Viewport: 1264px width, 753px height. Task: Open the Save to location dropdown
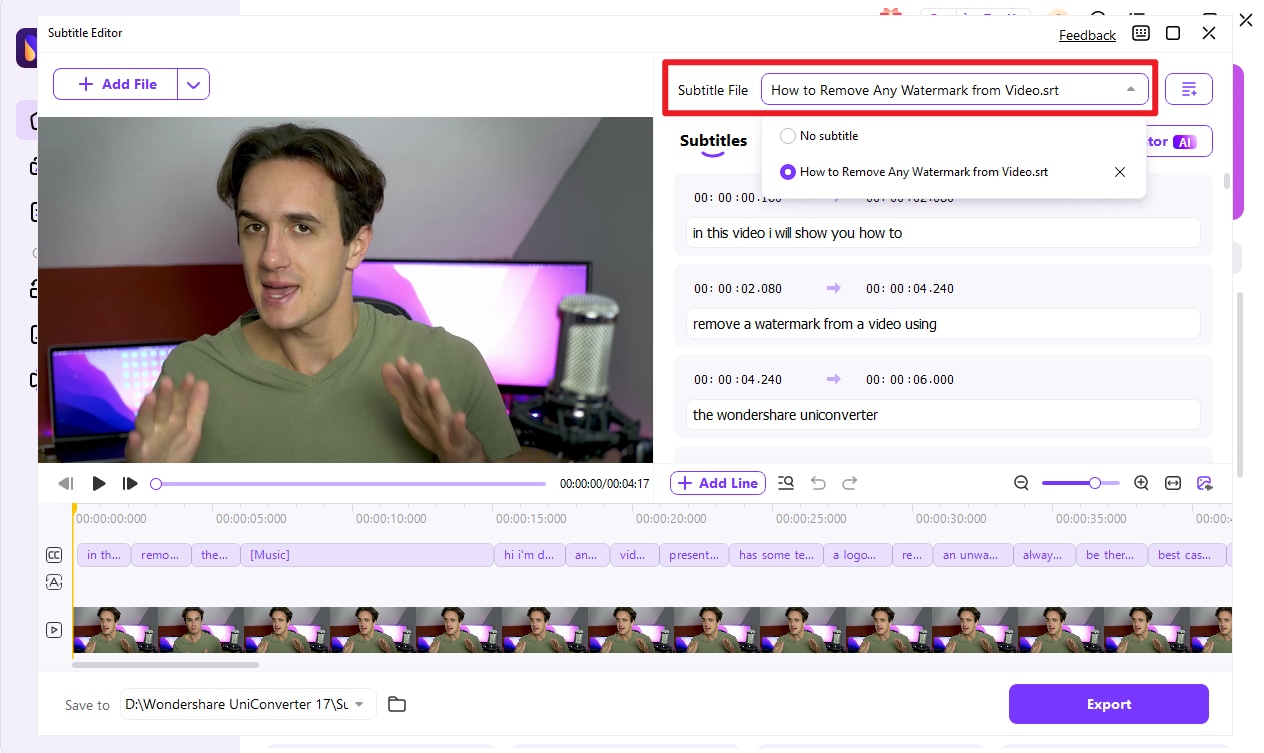tap(359, 704)
